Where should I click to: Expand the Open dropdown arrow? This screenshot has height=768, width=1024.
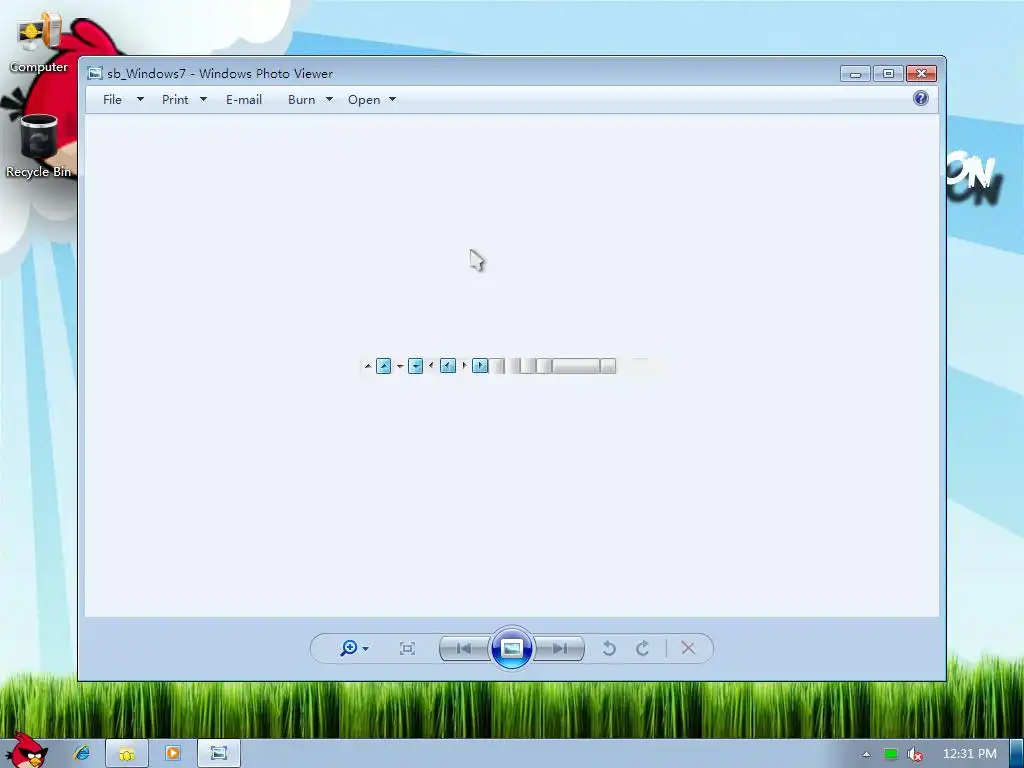pyautogui.click(x=392, y=99)
